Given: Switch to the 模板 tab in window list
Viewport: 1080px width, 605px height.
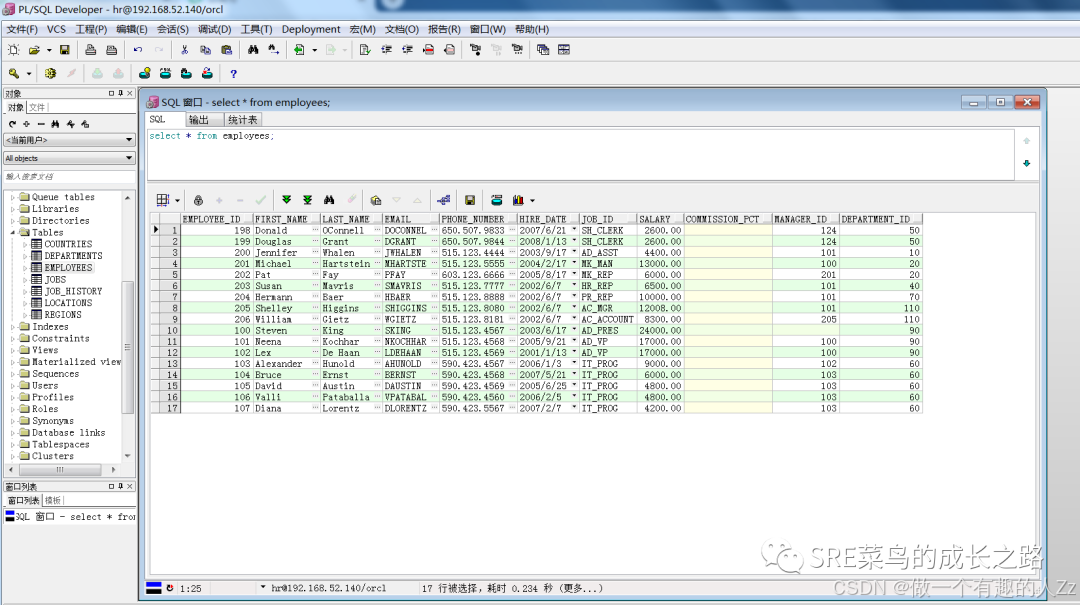Looking at the screenshot, I should coord(53,500).
